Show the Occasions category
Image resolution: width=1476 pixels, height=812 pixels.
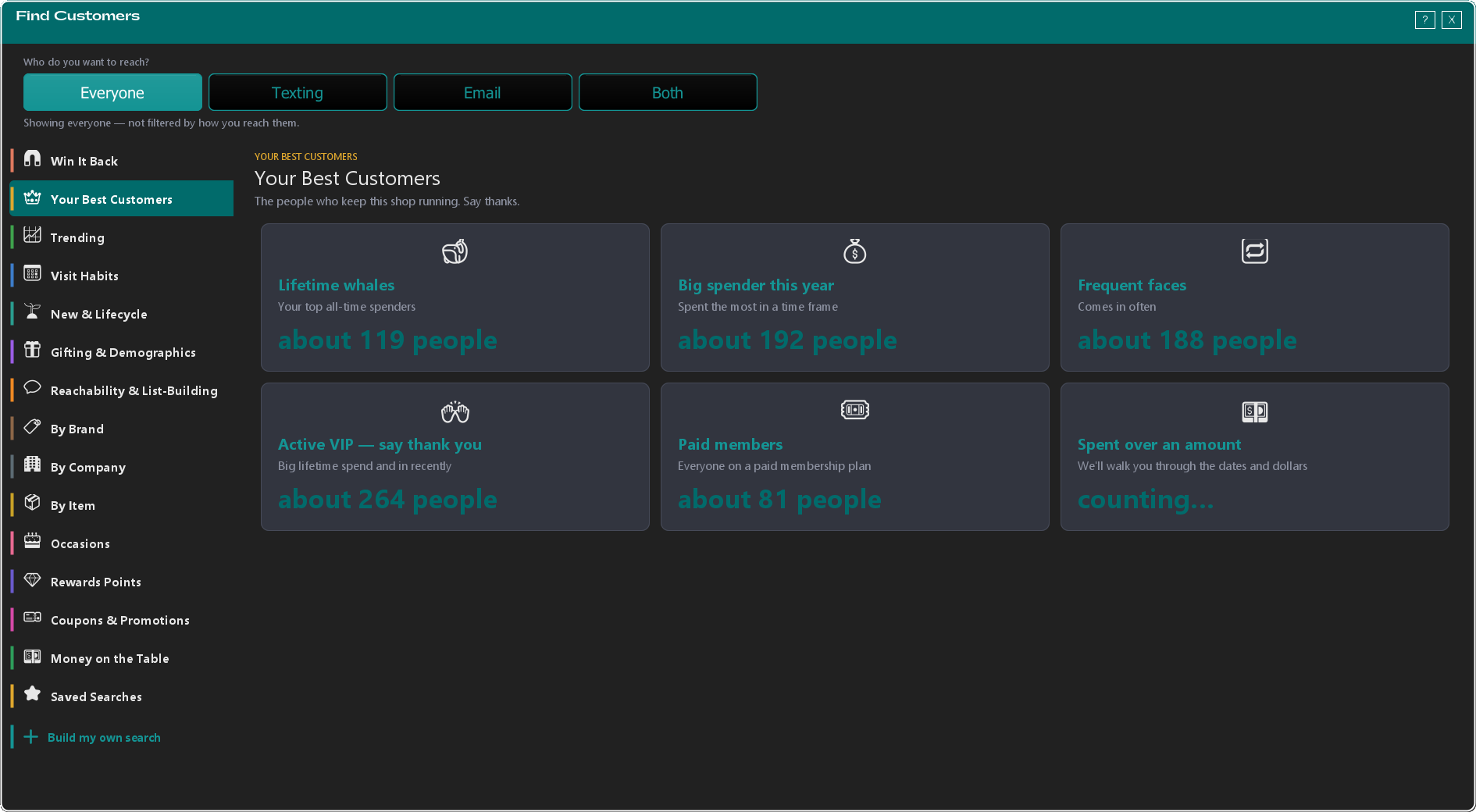tap(122, 543)
